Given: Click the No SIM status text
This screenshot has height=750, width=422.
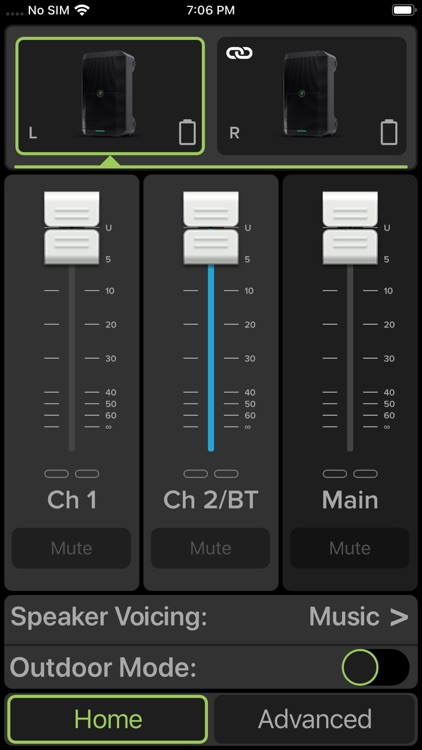Looking at the screenshot, I should tap(49, 10).
